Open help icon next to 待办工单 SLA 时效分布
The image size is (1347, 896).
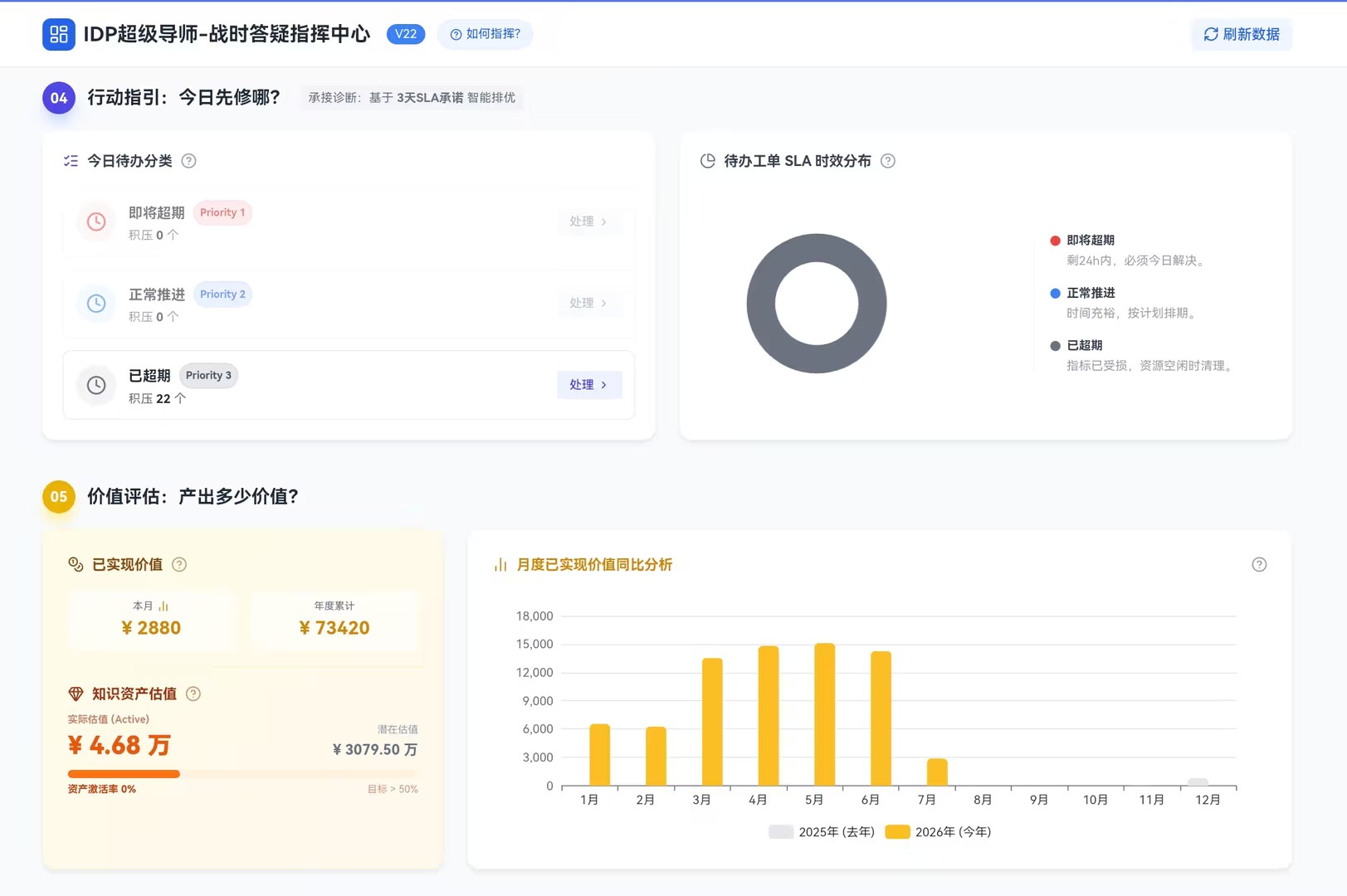click(x=888, y=161)
